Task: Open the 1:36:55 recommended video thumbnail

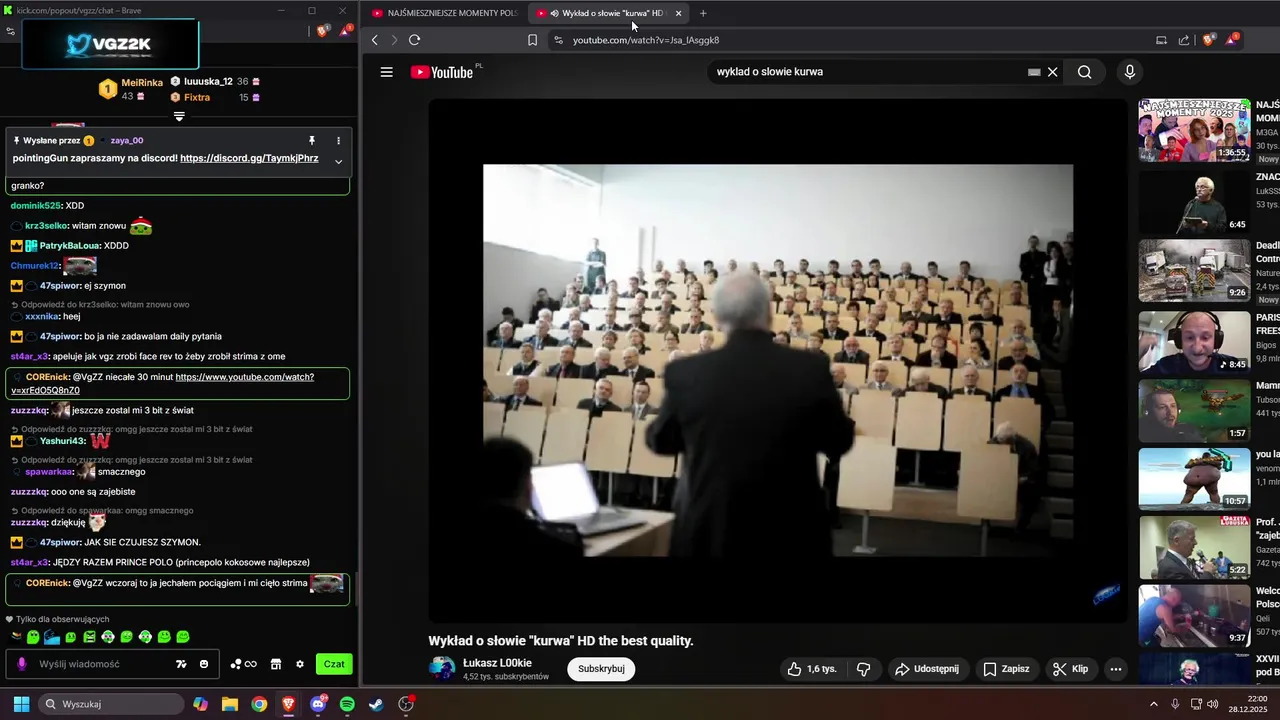Action: coord(1194,130)
